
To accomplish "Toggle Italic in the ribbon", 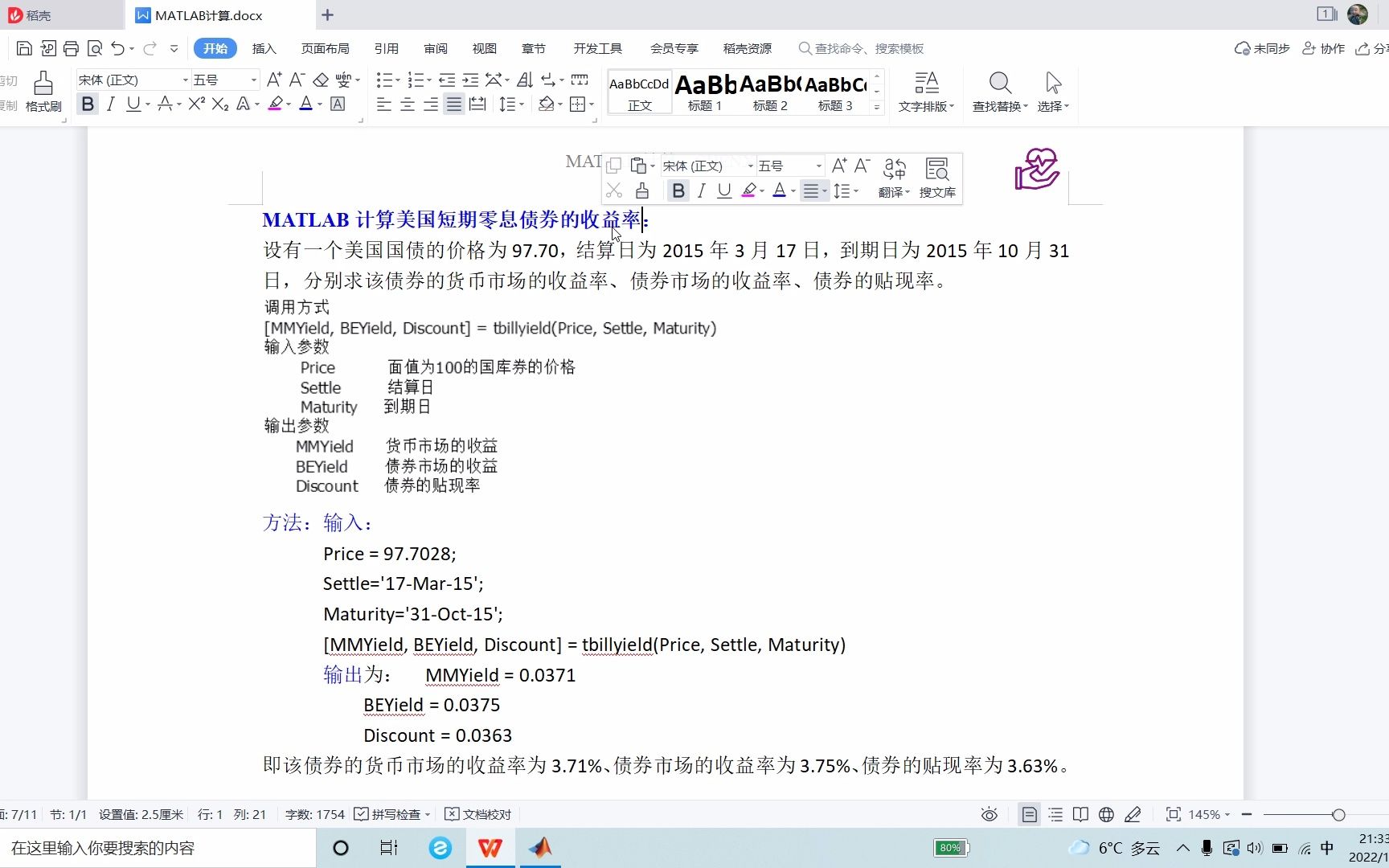I will coord(111,104).
